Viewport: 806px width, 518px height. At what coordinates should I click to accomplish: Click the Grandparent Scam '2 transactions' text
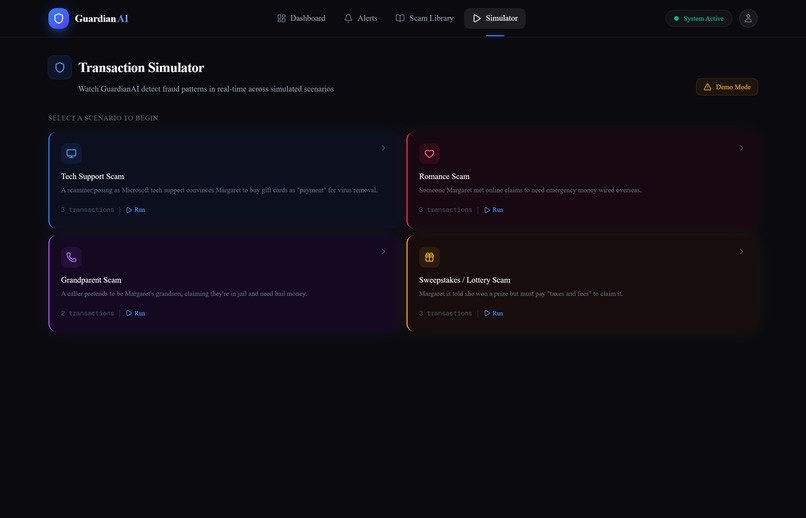point(87,313)
